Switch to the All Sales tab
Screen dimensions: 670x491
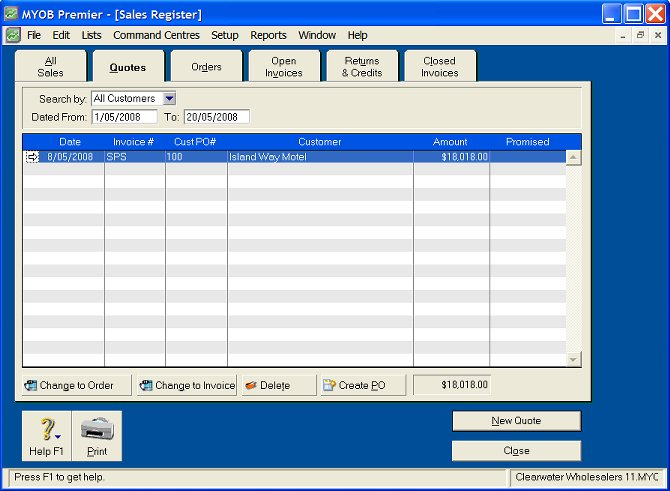[x=50, y=67]
